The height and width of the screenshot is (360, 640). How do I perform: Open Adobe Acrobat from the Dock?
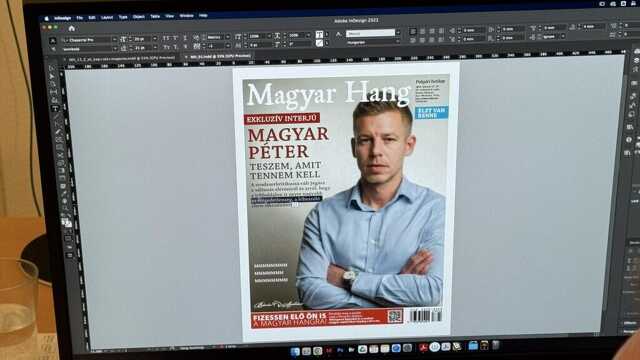pyautogui.click(x=423, y=348)
